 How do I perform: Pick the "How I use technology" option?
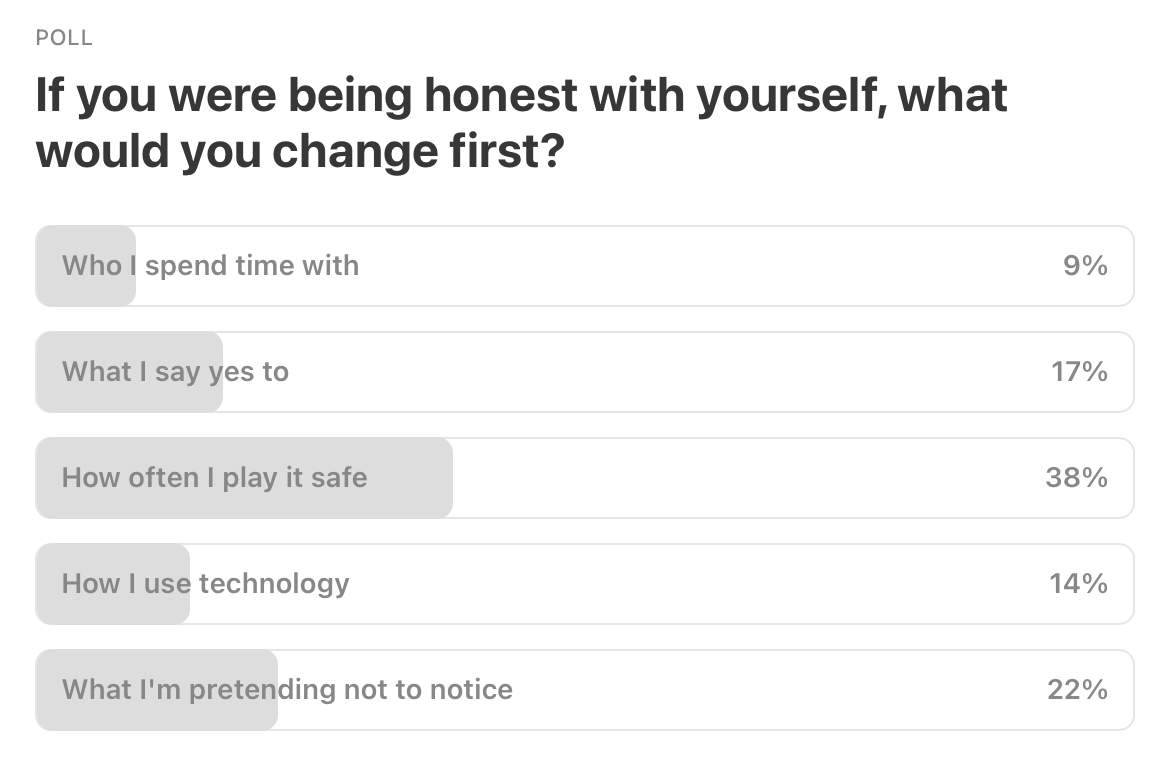point(585,584)
